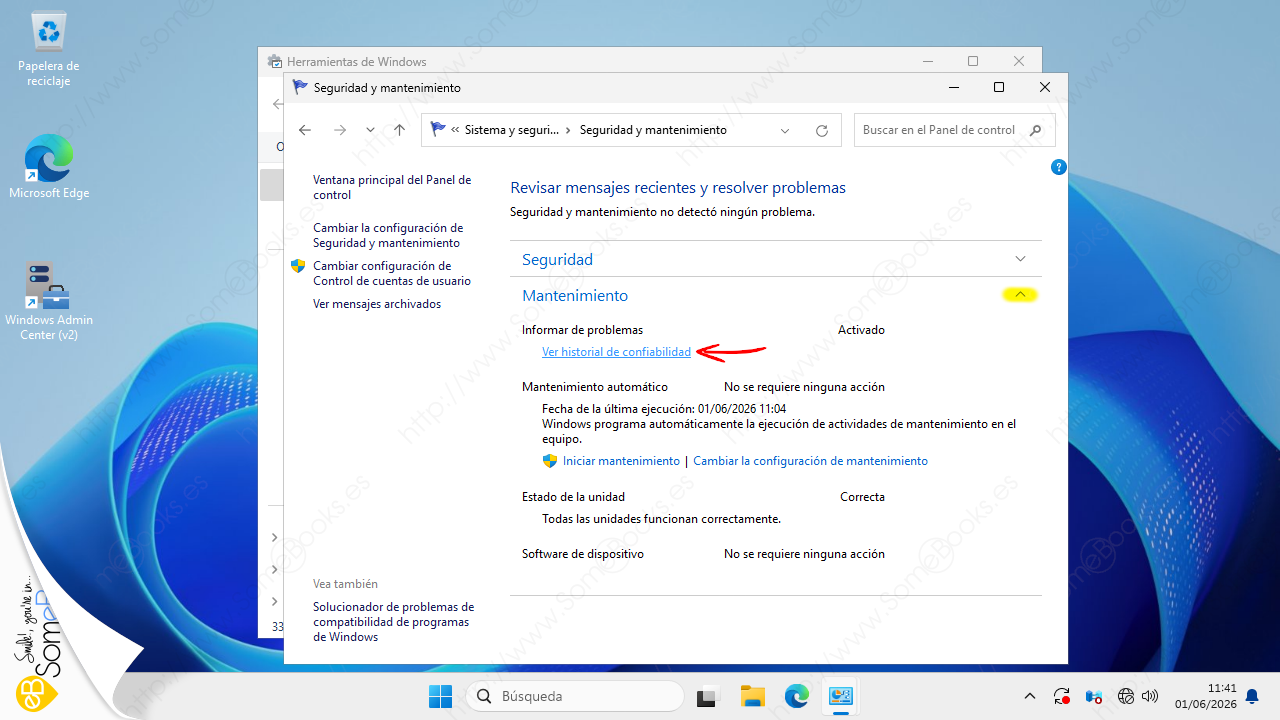
Task: Click the Mantenimiento section heading text
Action: click(x=575, y=295)
